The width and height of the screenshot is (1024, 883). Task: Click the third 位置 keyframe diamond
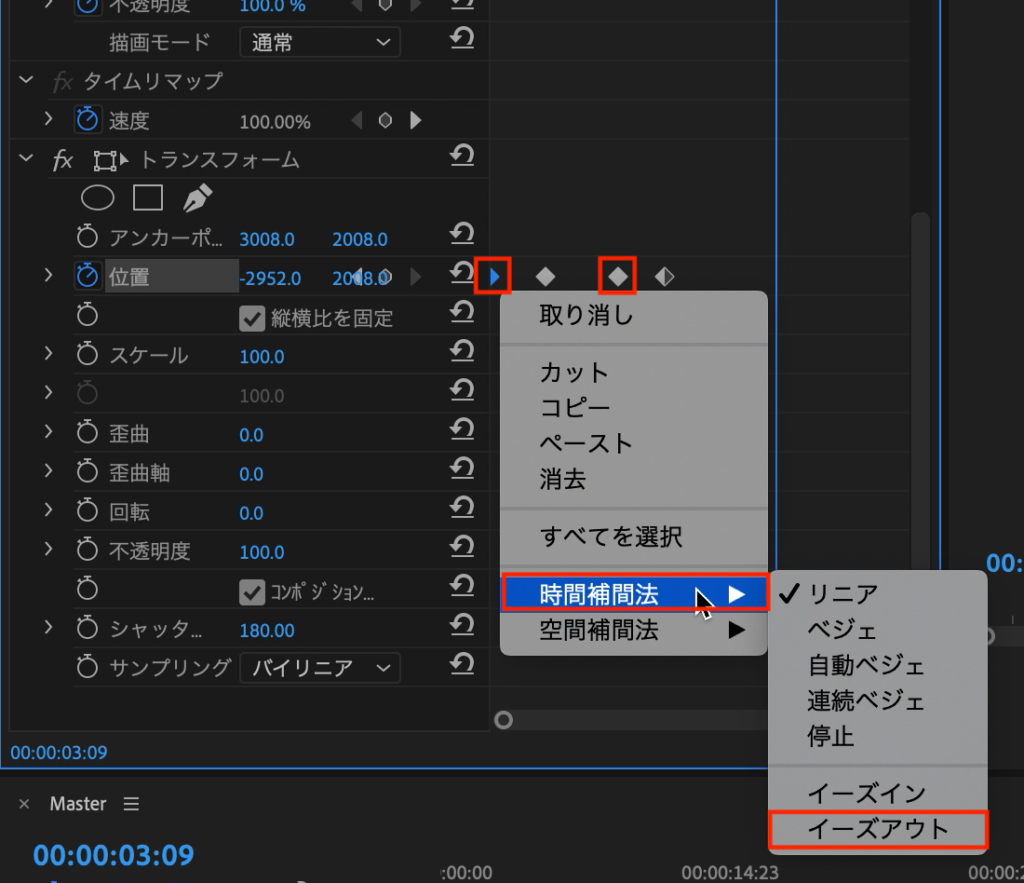point(618,276)
